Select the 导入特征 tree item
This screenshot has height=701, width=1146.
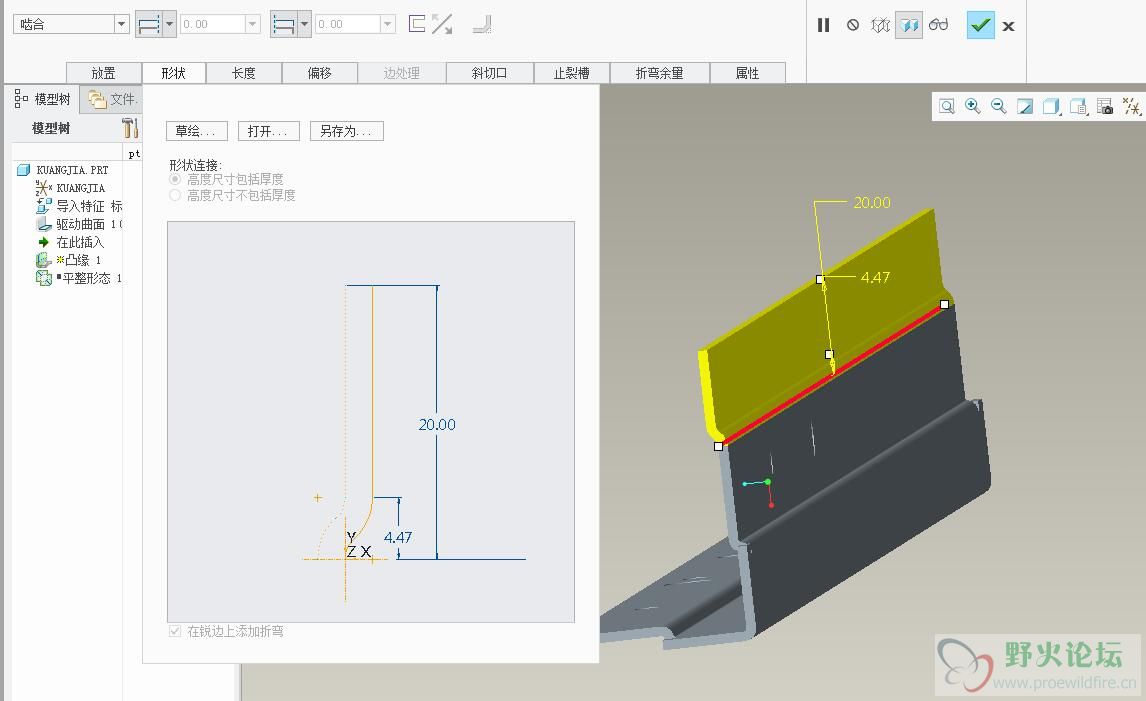[x=79, y=206]
